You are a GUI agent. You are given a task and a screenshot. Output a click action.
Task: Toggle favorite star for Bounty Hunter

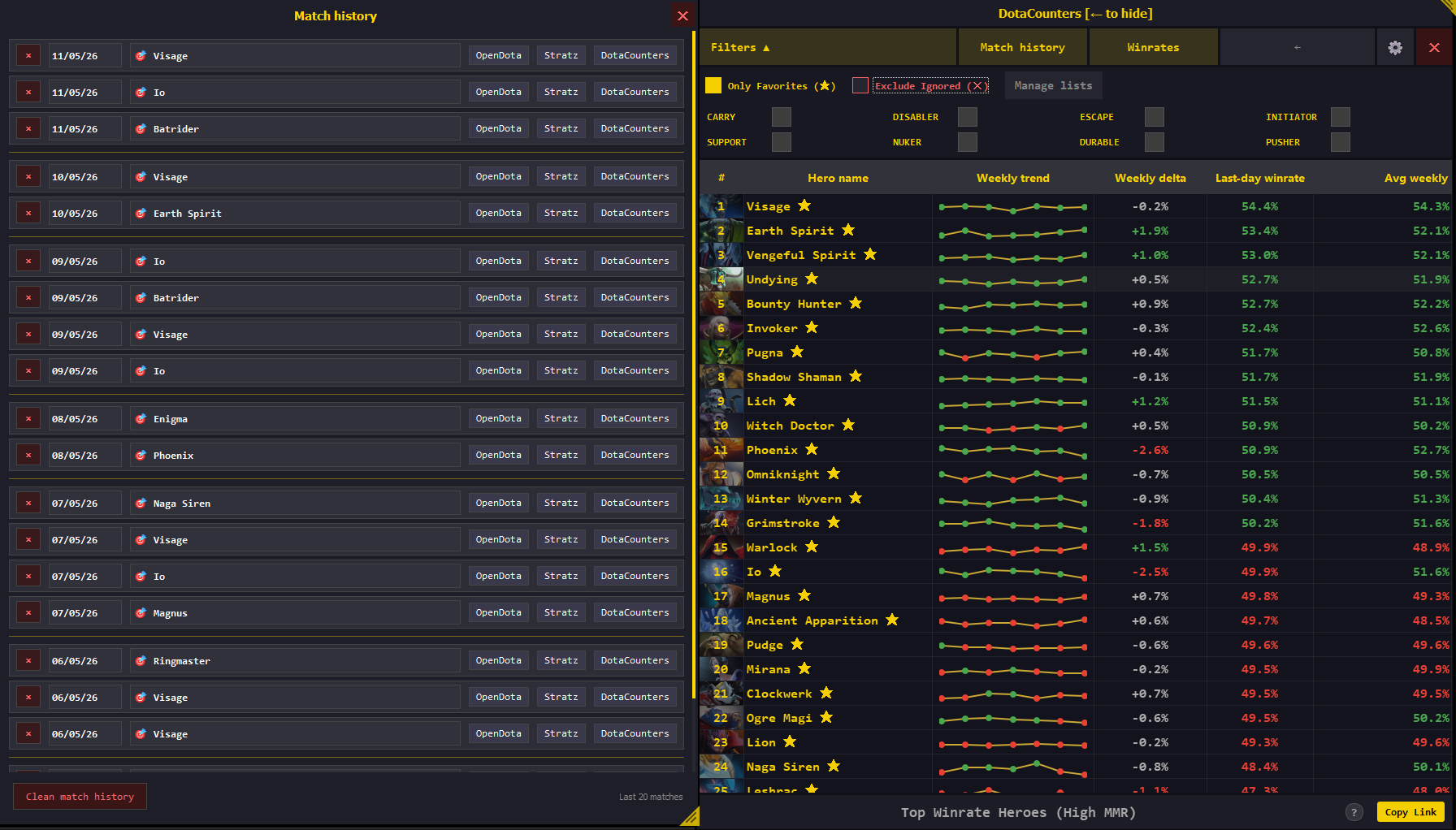coord(856,303)
